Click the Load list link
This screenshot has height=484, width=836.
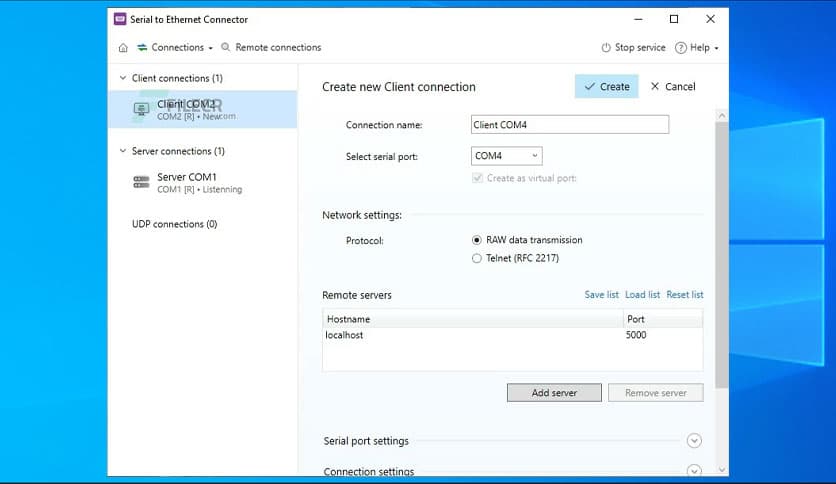642,295
